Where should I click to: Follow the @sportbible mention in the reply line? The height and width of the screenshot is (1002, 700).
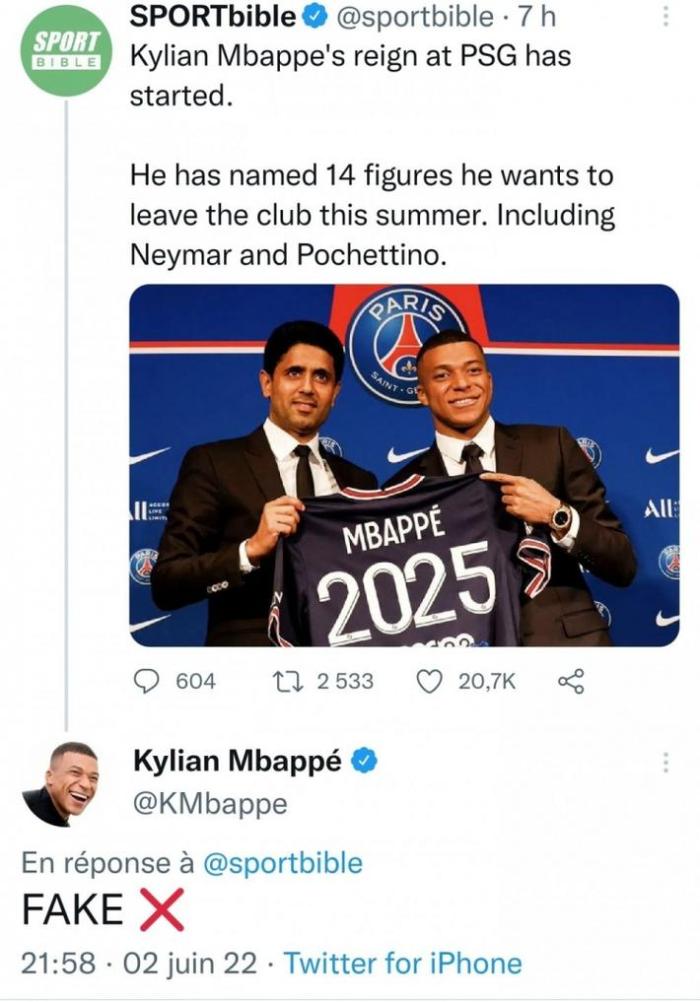pos(282,863)
